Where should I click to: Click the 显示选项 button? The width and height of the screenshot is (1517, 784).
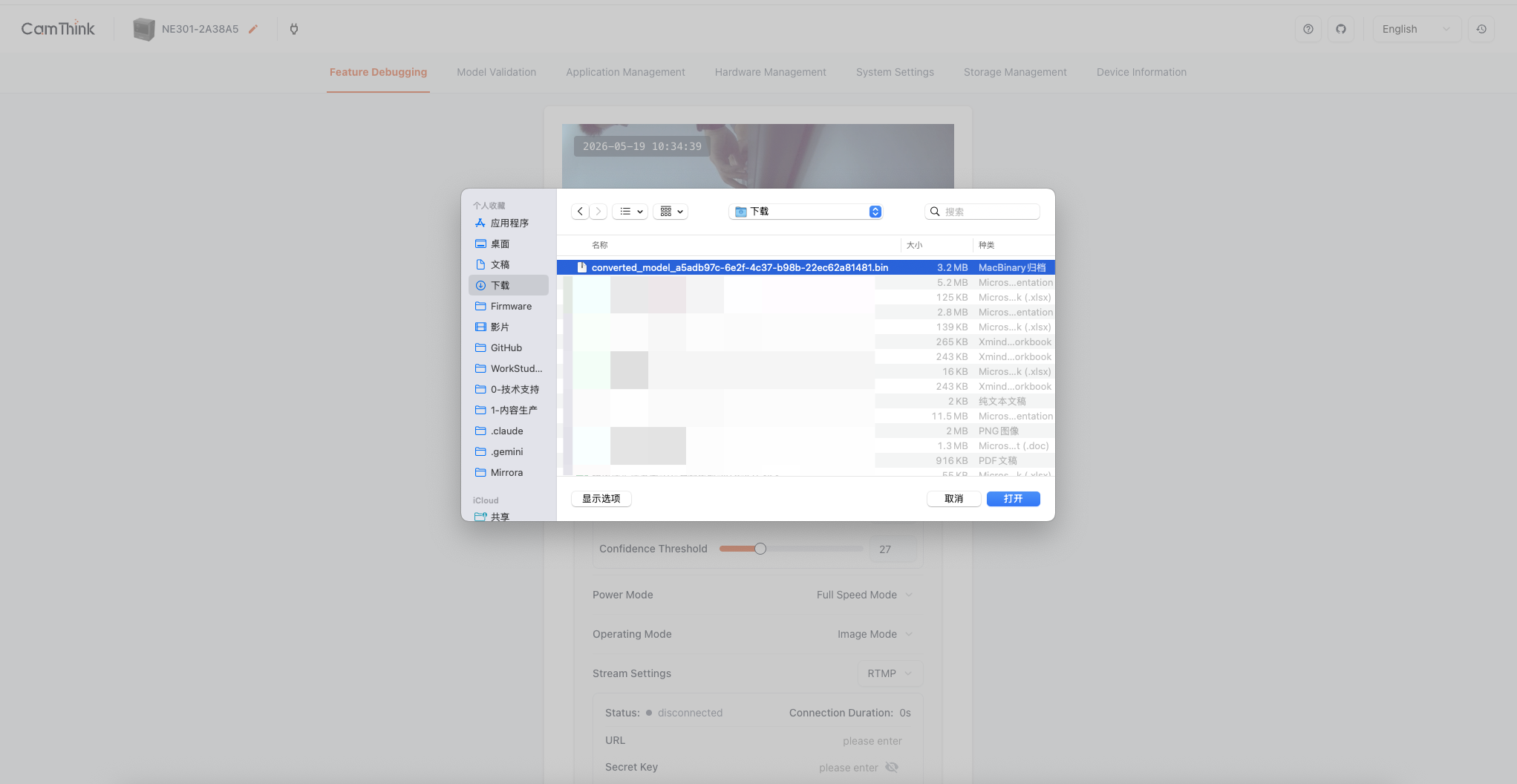601,499
